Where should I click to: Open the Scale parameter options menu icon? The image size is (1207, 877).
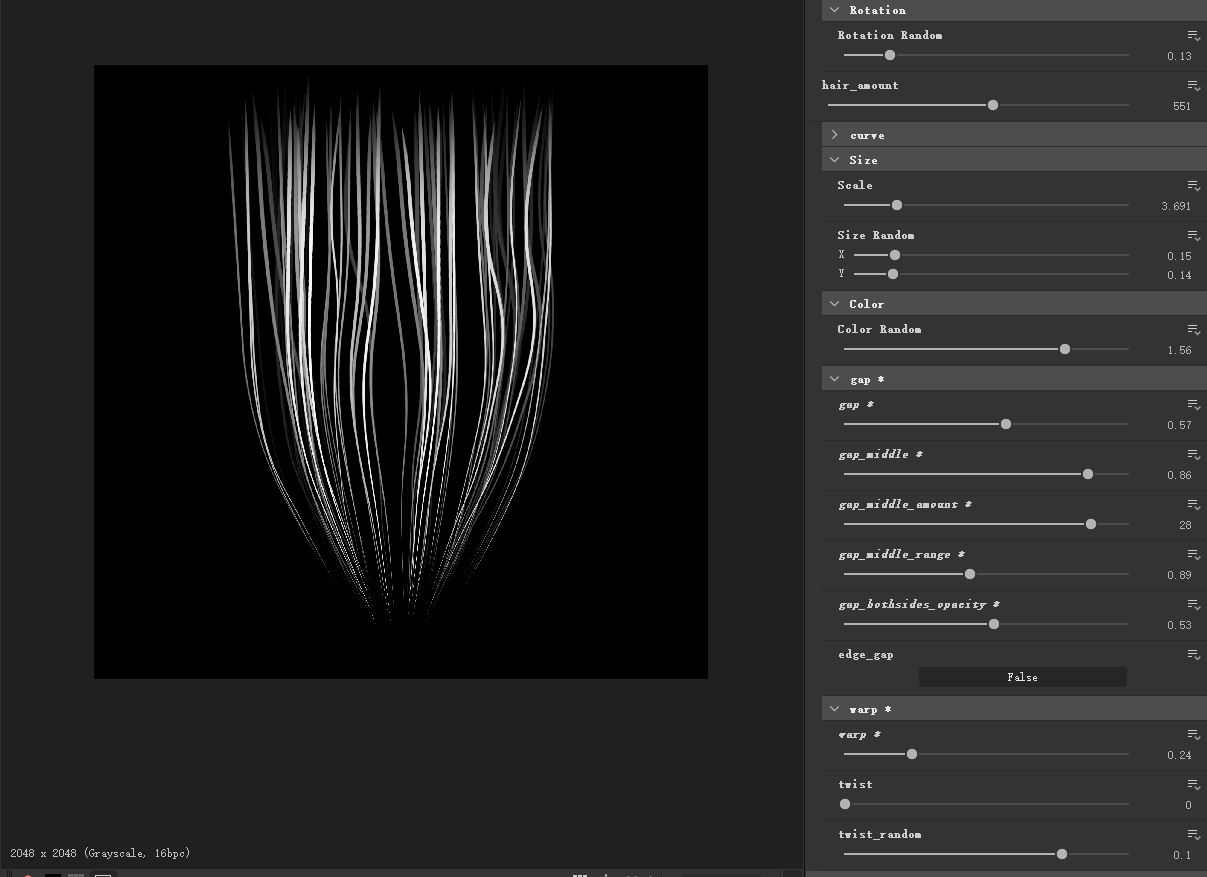[x=1193, y=186]
